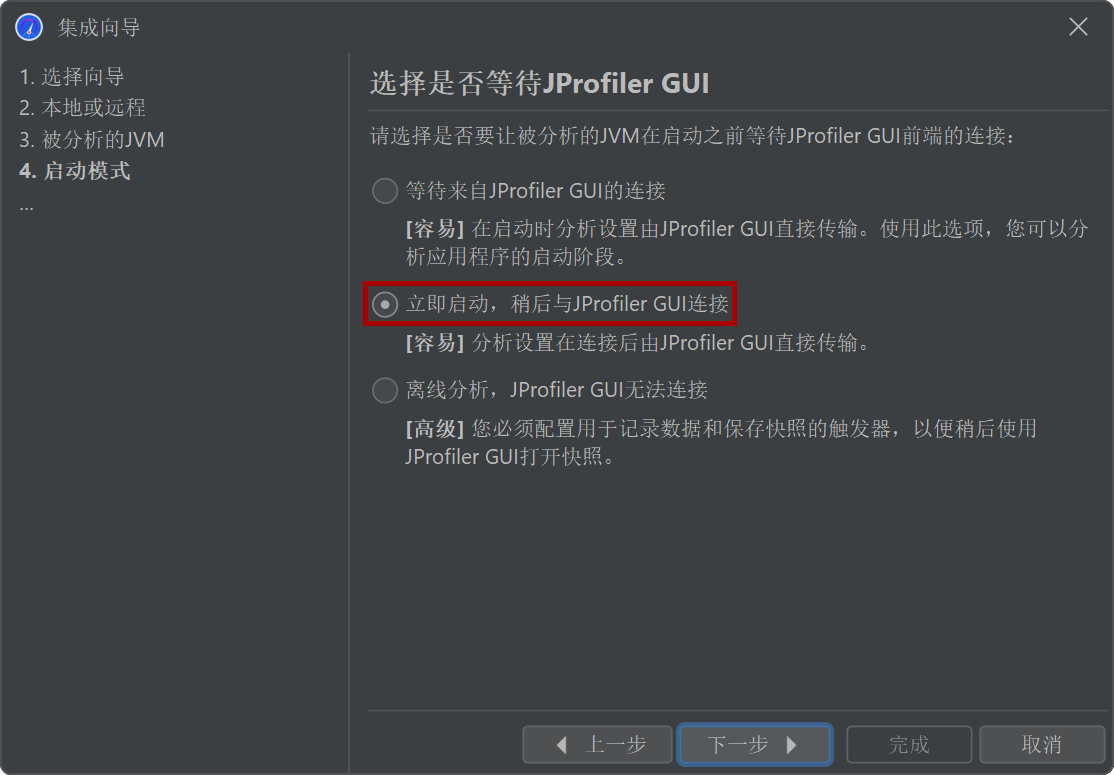Image resolution: width=1114 pixels, height=775 pixels.
Task: Click the 上一步 back button
Action: (597, 744)
